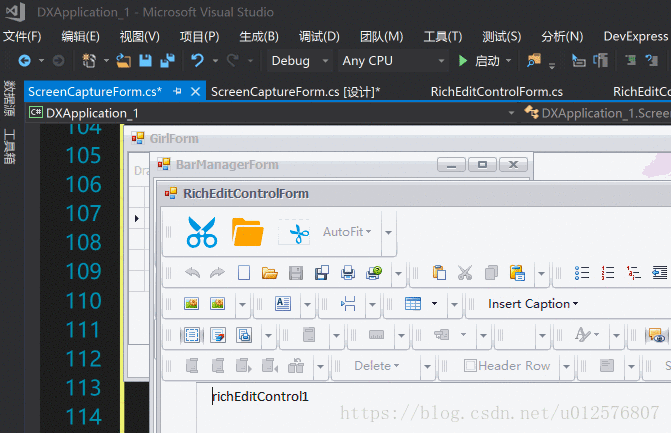Open the orange folder icon

[247, 232]
